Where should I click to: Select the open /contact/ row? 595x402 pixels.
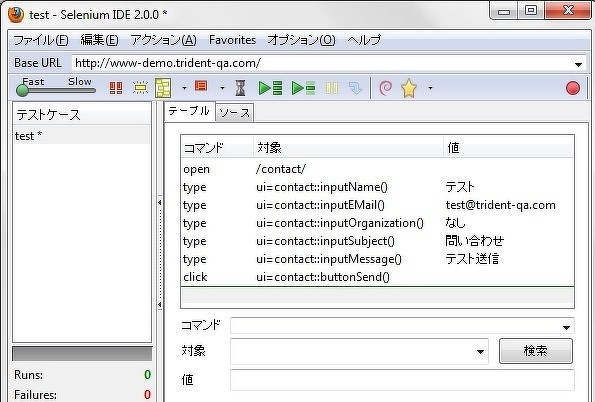[377, 169]
